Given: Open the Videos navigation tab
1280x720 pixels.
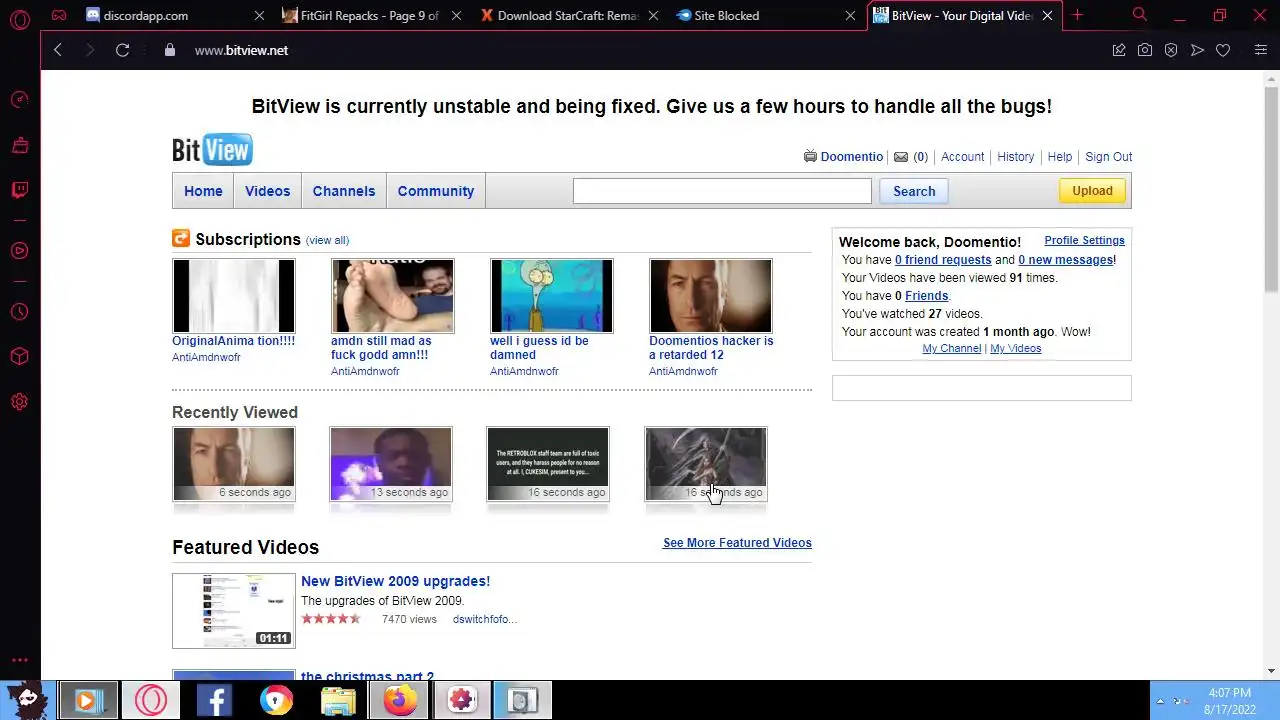Looking at the screenshot, I should click(267, 191).
